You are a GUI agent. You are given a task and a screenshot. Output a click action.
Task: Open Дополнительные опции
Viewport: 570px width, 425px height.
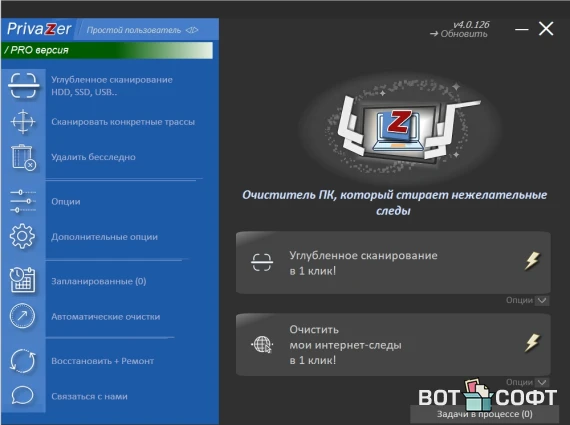pyautogui.click(x=104, y=237)
